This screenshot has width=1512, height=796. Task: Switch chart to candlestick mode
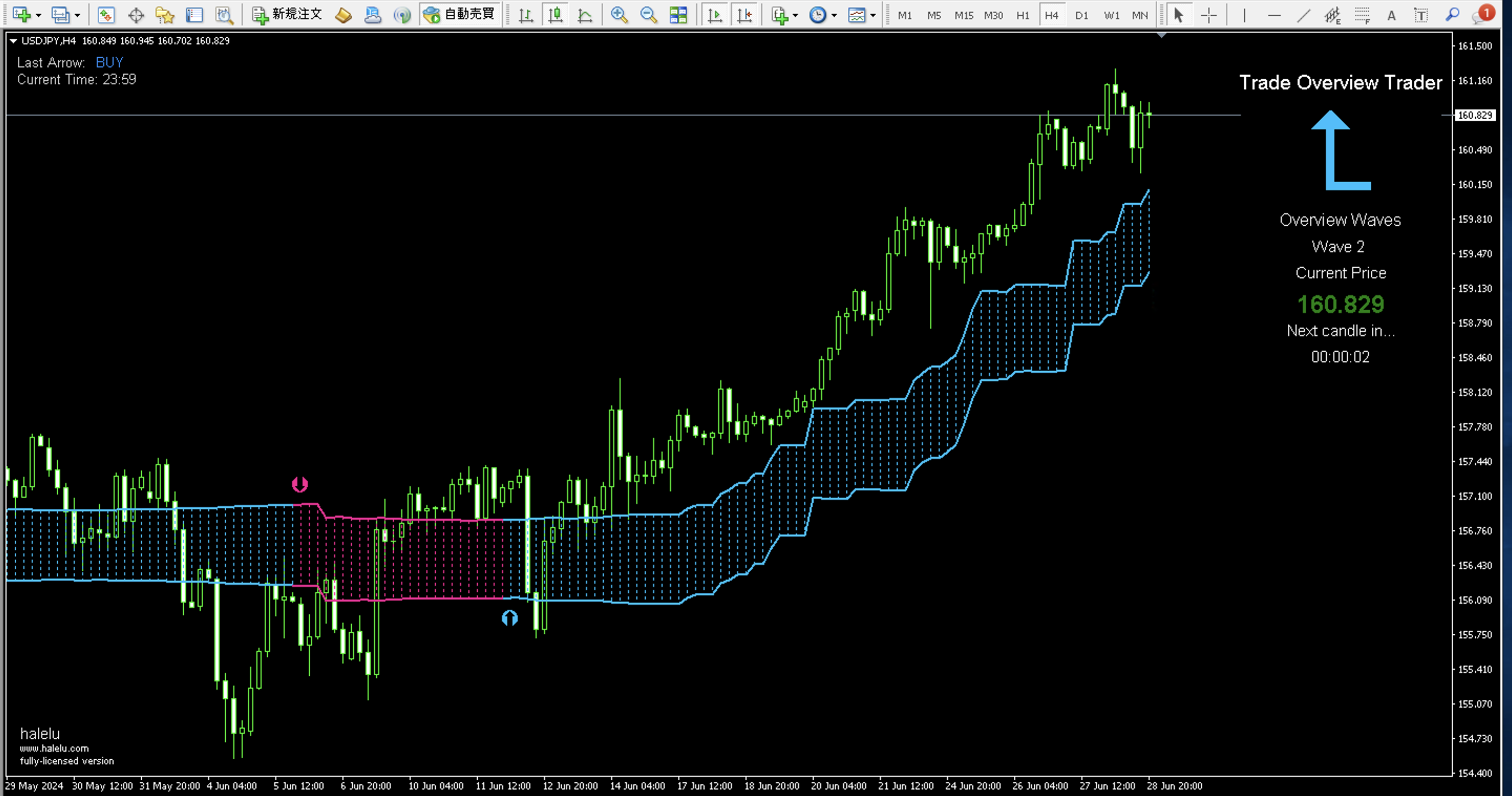(x=555, y=15)
